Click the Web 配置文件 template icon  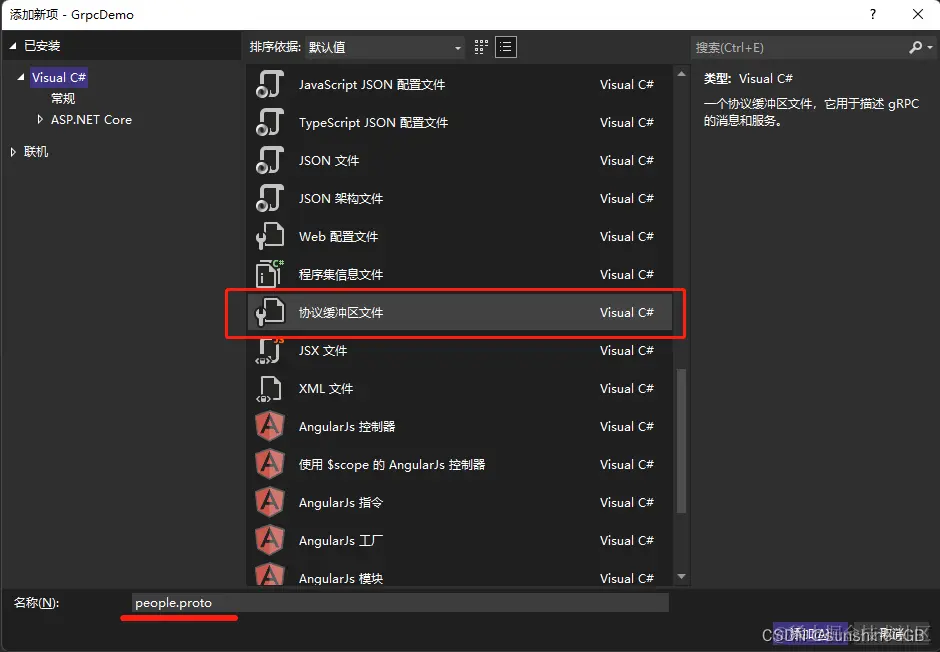click(269, 236)
